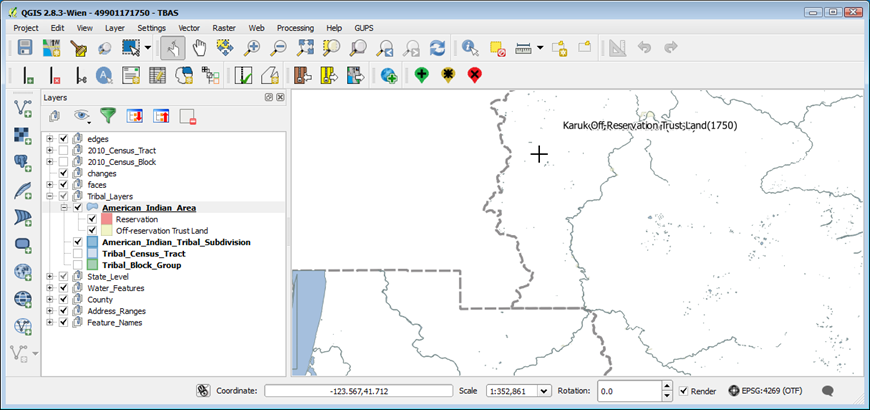Expand the edges layer group
Viewport: 870px width, 410px height.
pos(49,139)
